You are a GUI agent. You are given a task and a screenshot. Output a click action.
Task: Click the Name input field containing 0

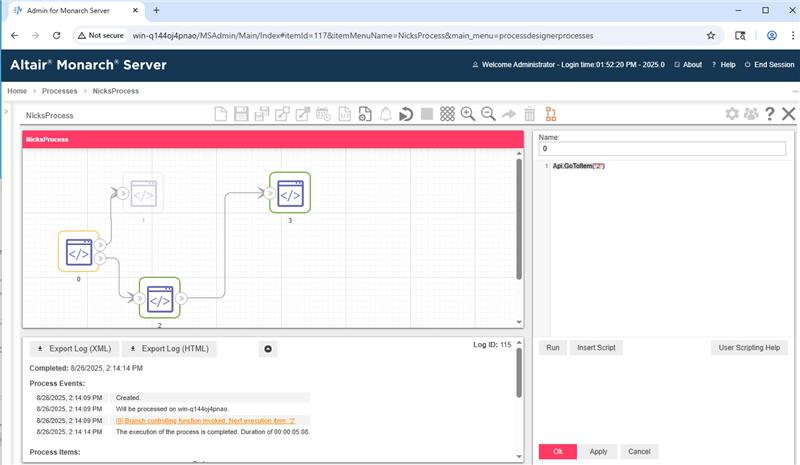pos(662,149)
